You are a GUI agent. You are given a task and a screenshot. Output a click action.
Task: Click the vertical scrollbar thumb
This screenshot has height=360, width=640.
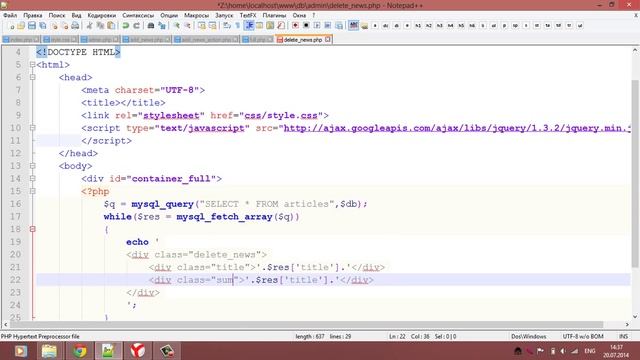click(x=635, y=173)
